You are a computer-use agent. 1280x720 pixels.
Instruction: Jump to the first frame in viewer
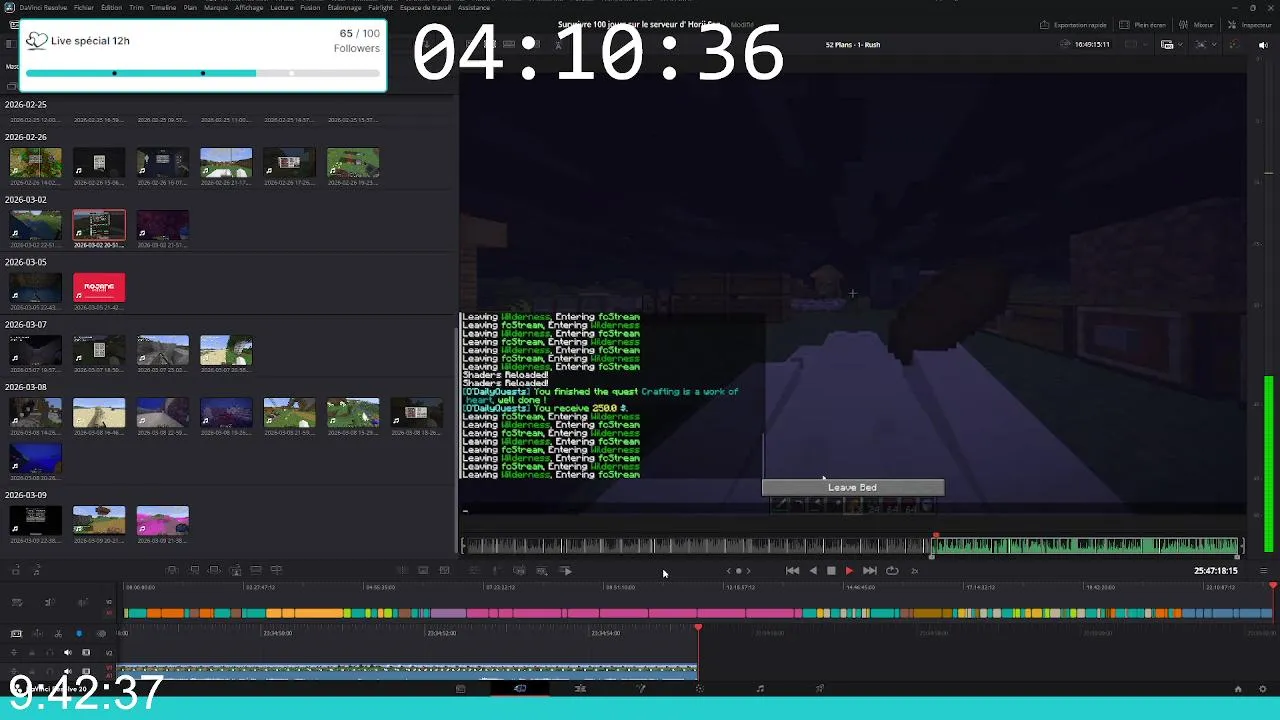[x=792, y=571]
